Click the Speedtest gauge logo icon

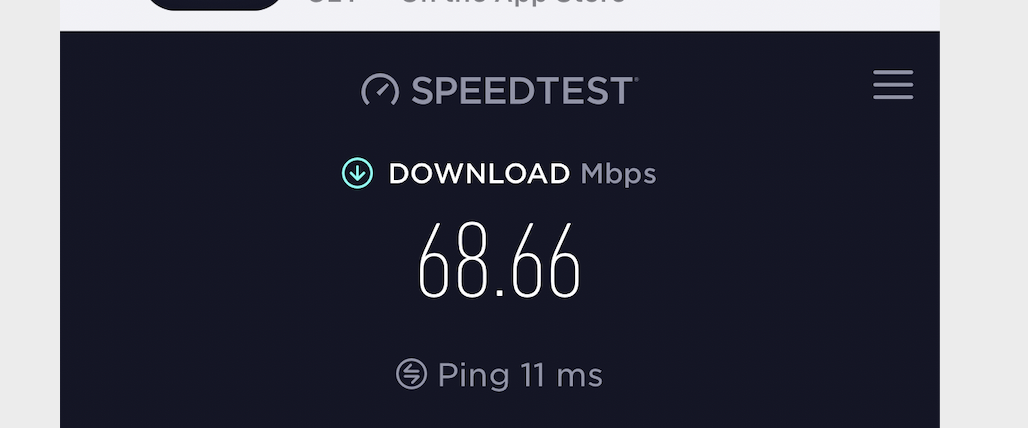(x=380, y=90)
